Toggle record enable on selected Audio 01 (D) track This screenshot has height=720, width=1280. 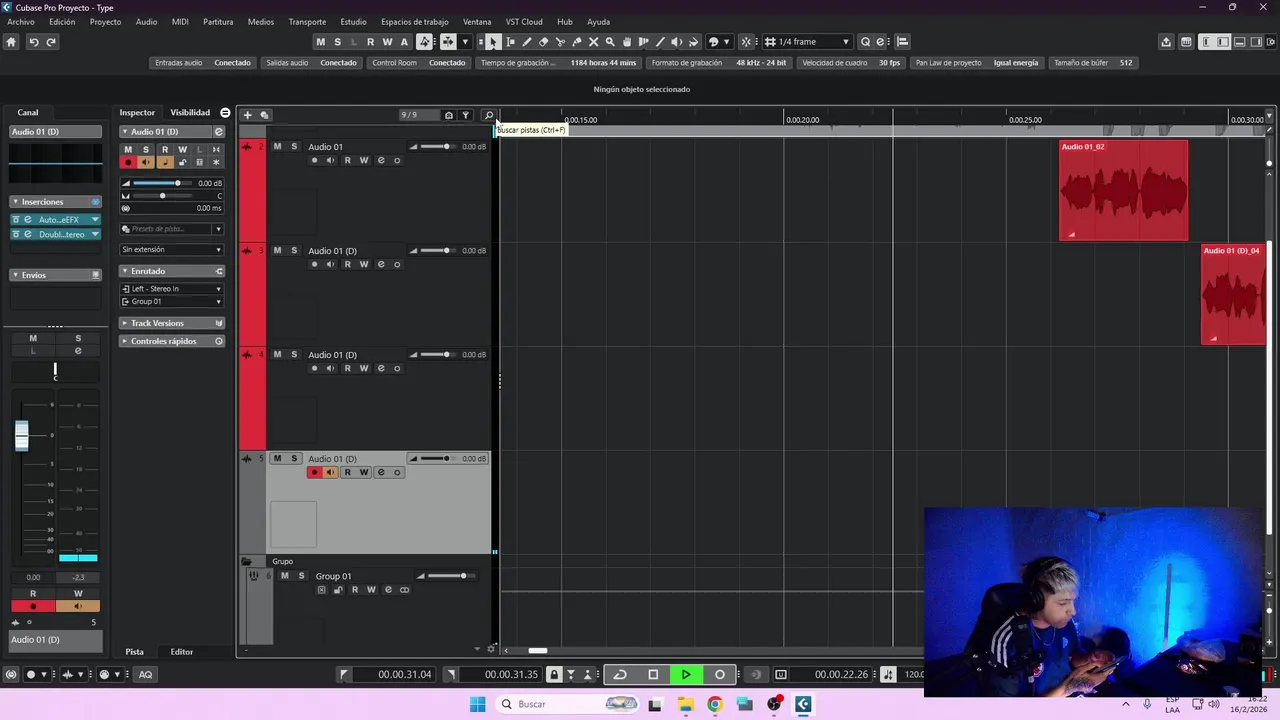click(x=314, y=472)
